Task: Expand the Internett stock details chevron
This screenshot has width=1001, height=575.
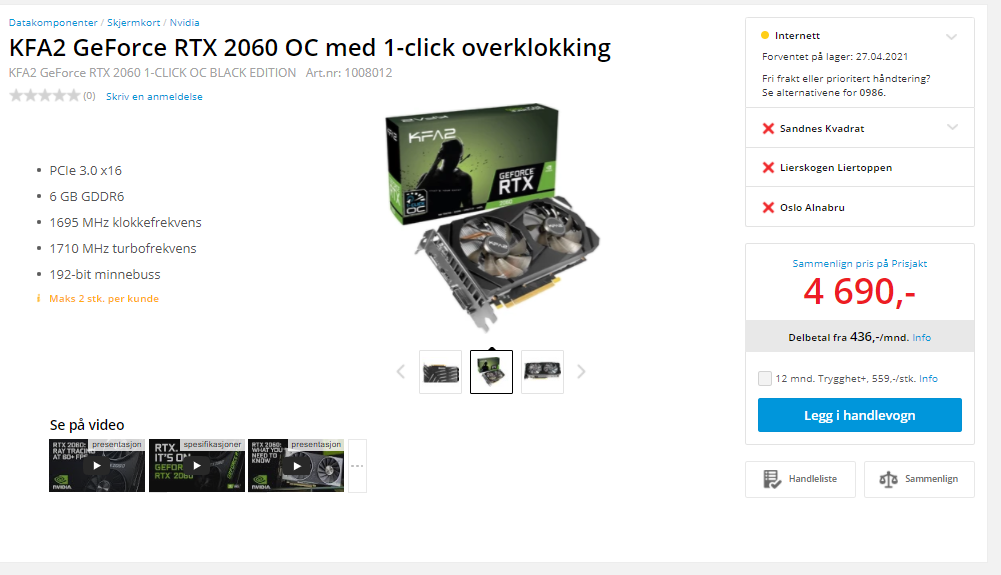Action: pos(951,36)
